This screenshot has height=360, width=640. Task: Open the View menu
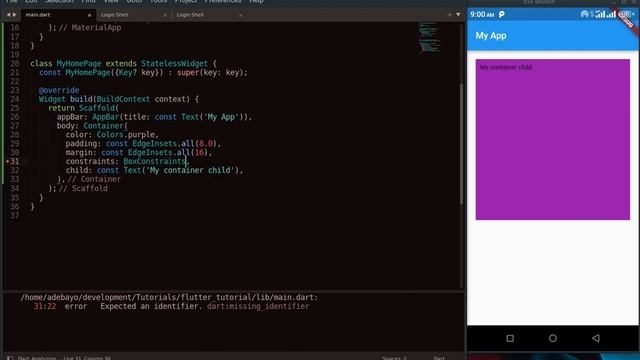pyautogui.click(x=111, y=2)
